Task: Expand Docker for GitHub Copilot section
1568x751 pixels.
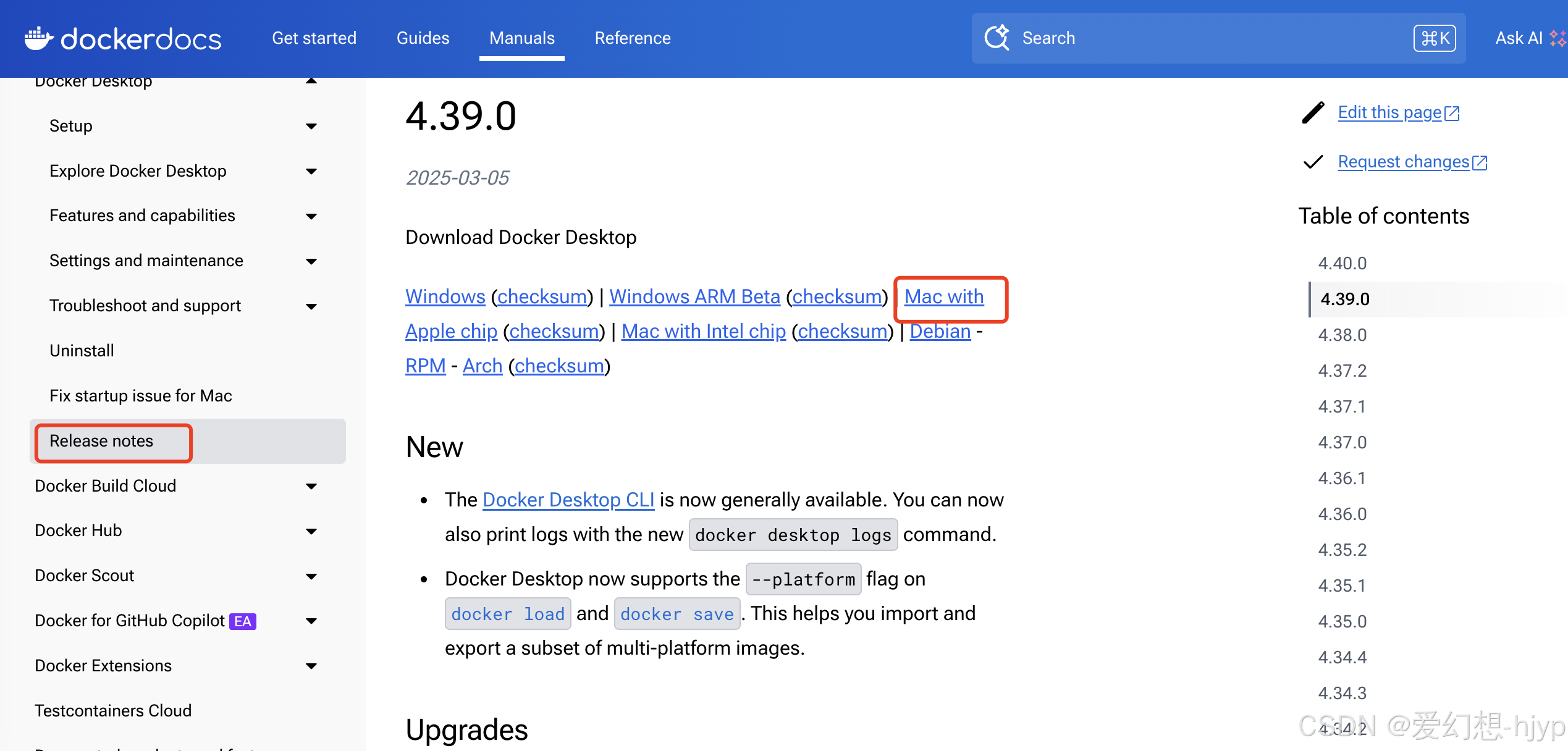Action: 311,621
